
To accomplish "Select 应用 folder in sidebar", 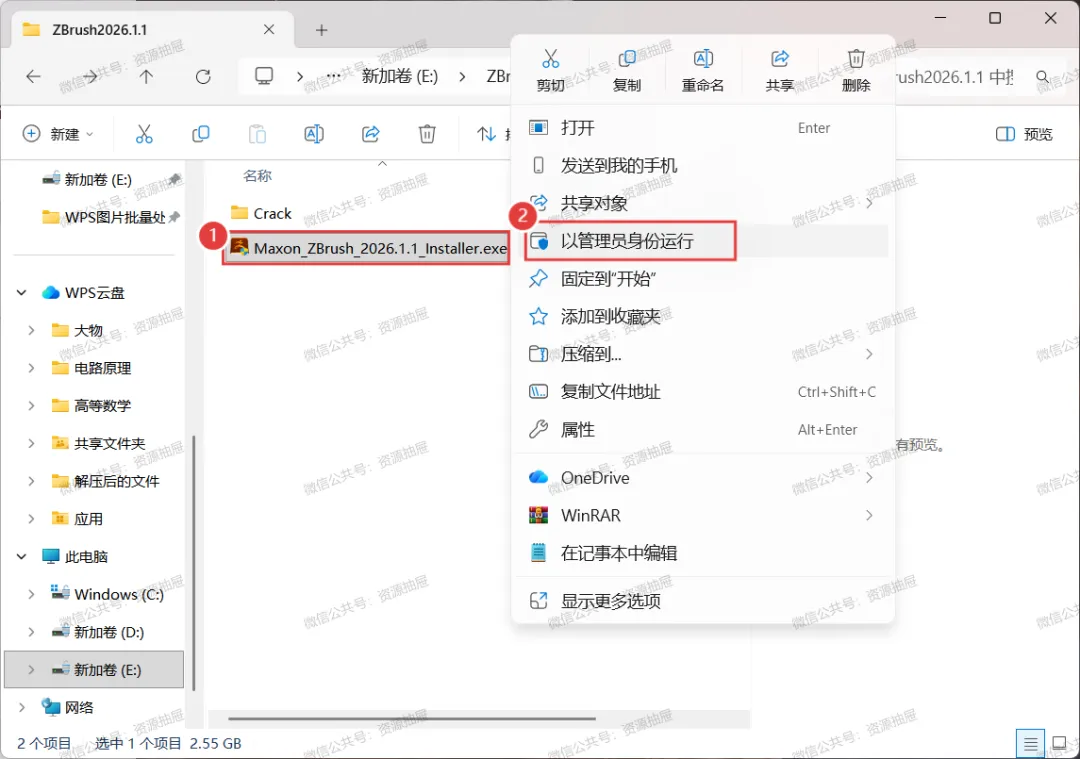I will 88,519.
